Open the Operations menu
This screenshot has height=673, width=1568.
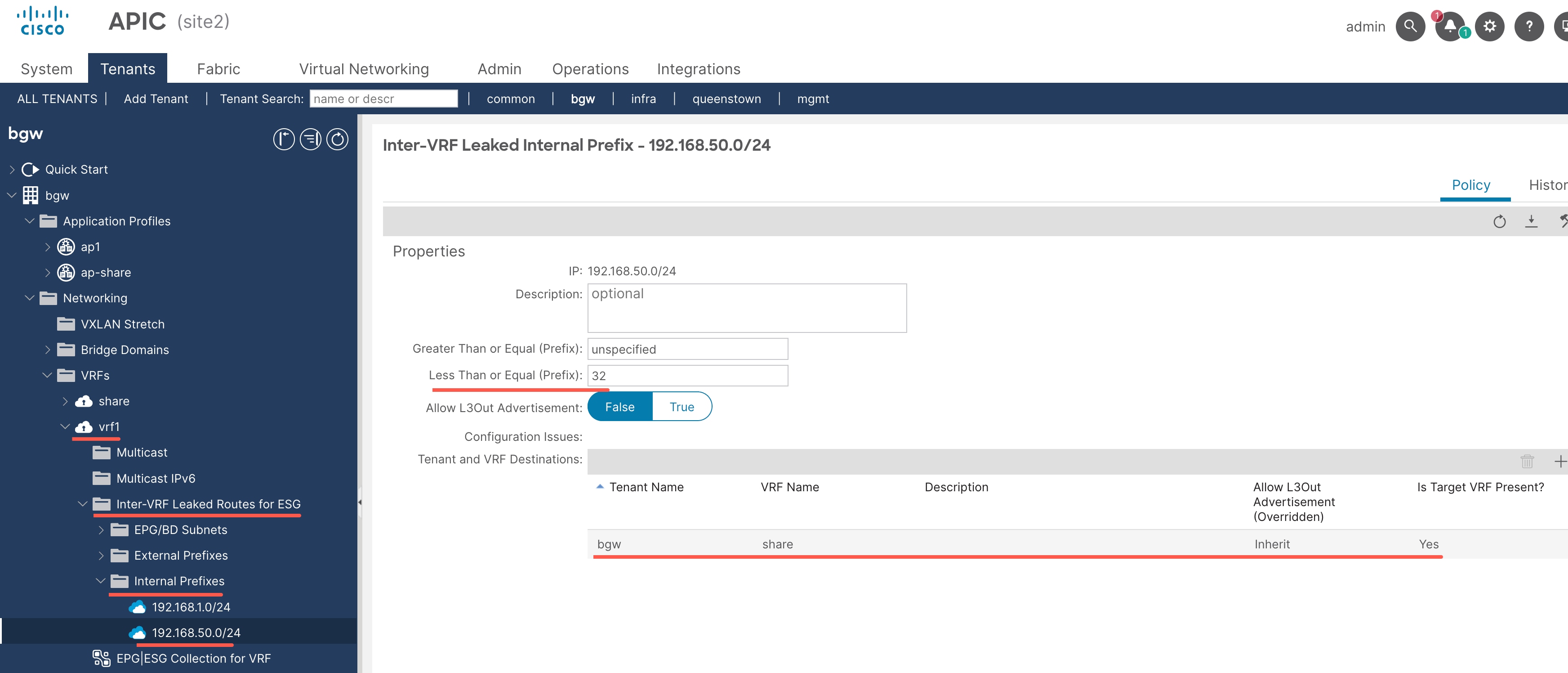(x=590, y=69)
